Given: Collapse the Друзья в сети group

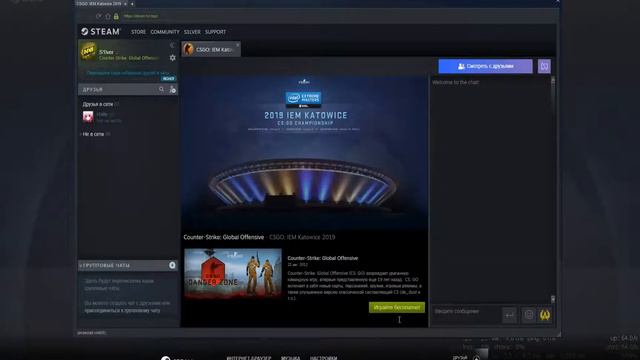Looking at the screenshot, I should coord(98,104).
